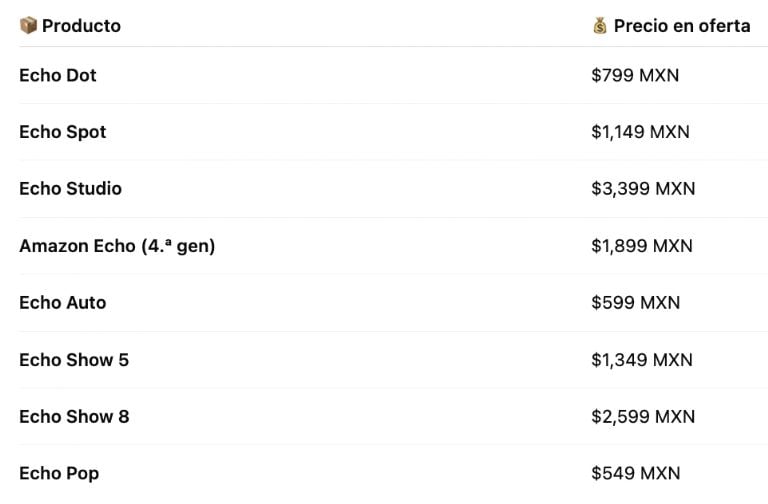Select the Echo Show 8 product name
Screen dimensions: 768x504
(74, 417)
